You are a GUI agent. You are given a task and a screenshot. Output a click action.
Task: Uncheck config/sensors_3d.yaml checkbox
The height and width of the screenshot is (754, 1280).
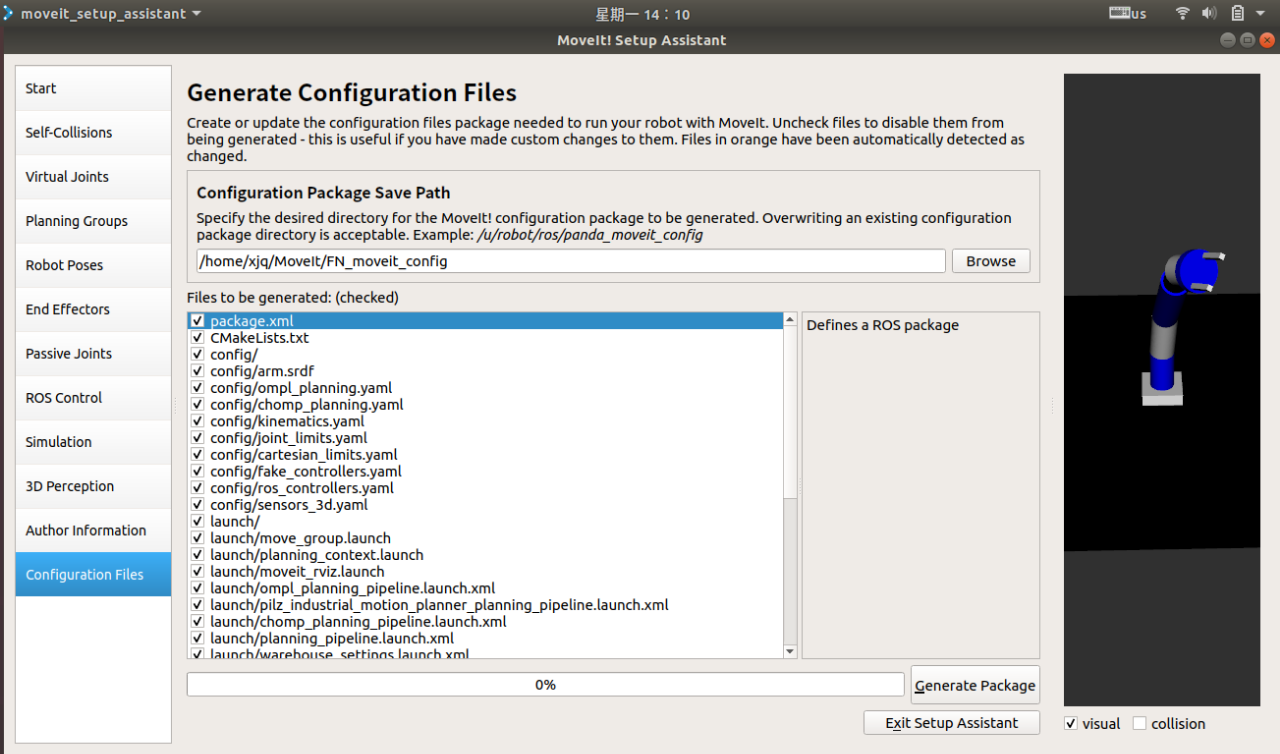pyautogui.click(x=198, y=505)
